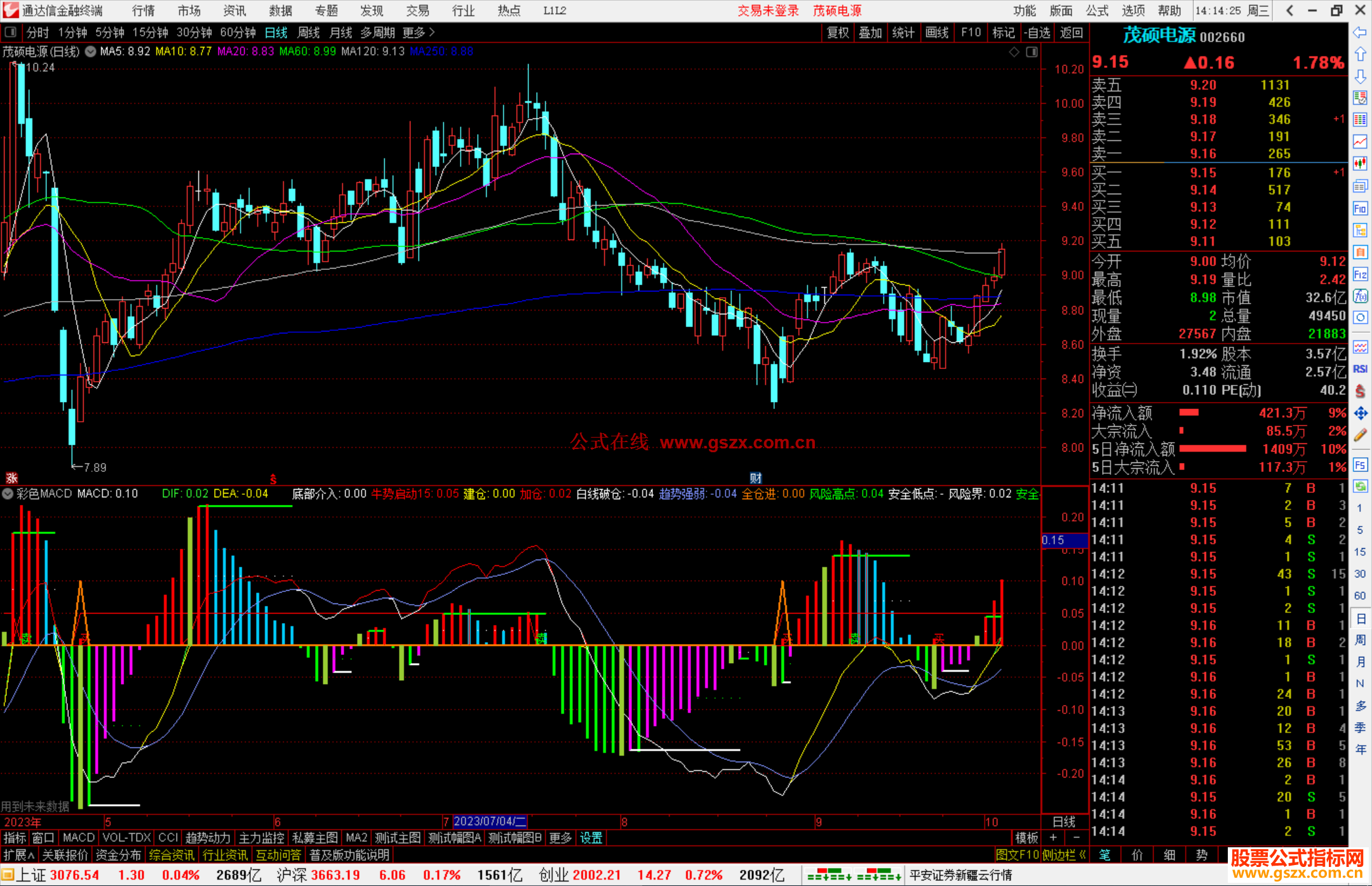This screenshot has width=1372, height=886.
Task: Click the 2023/07/04 date marker on timeline
Action: pyautogui.click(x=489, y=821)
